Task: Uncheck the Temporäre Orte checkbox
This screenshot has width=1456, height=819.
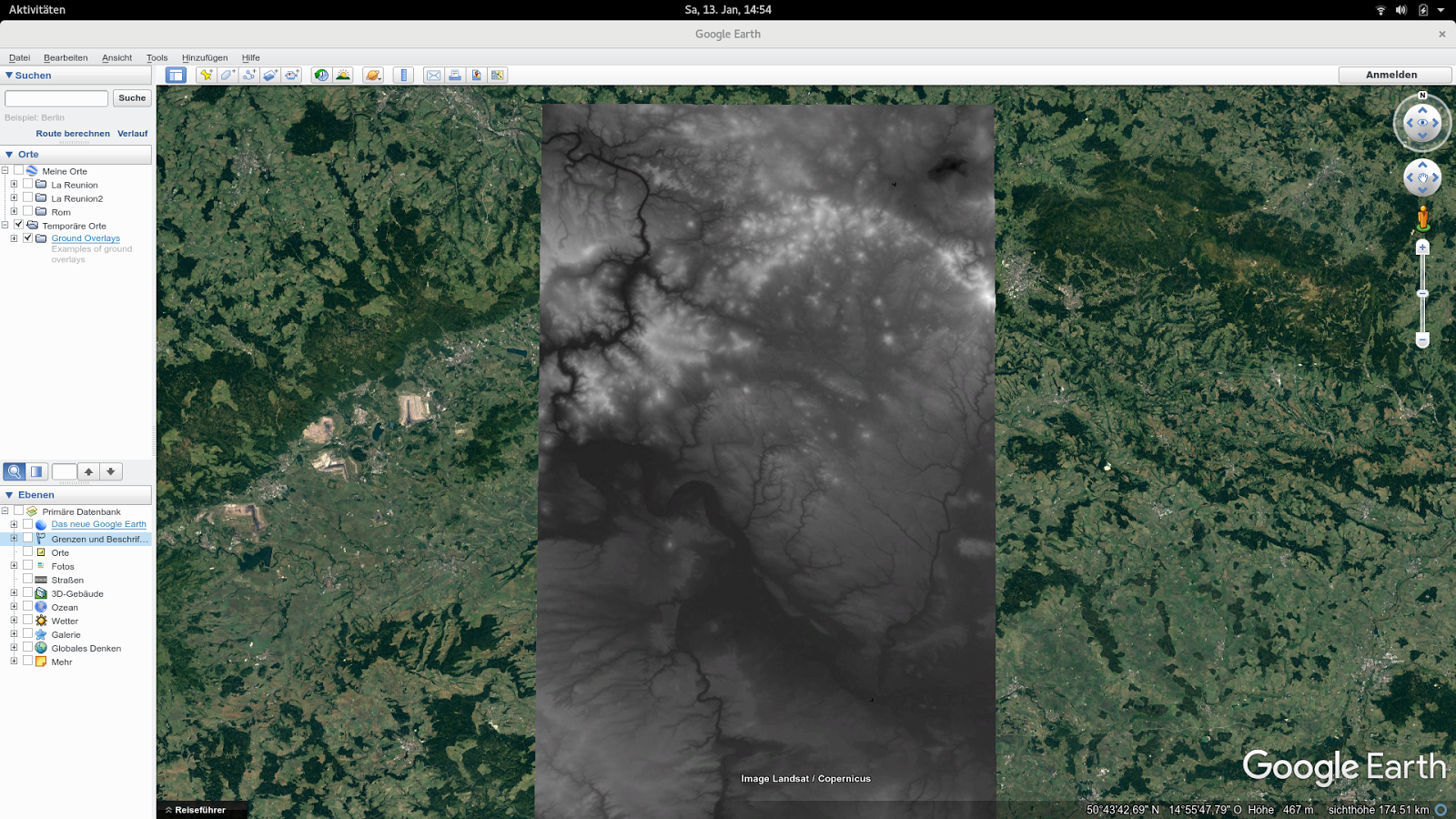Action: (18, 225)
